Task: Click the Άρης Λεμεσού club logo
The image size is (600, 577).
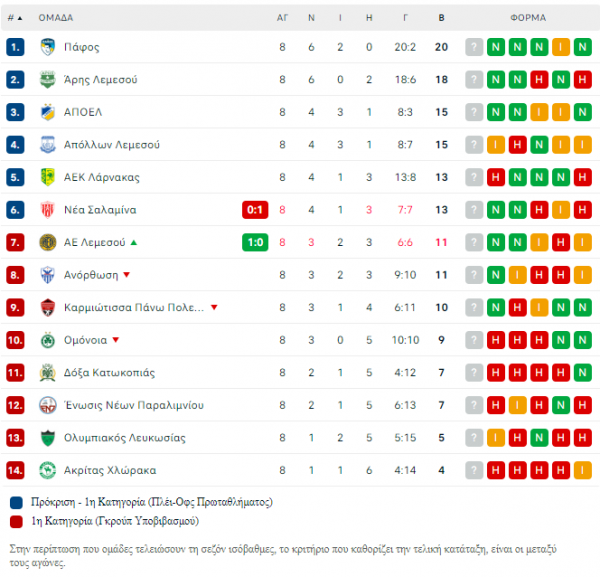Action: (x=47, y=80)
